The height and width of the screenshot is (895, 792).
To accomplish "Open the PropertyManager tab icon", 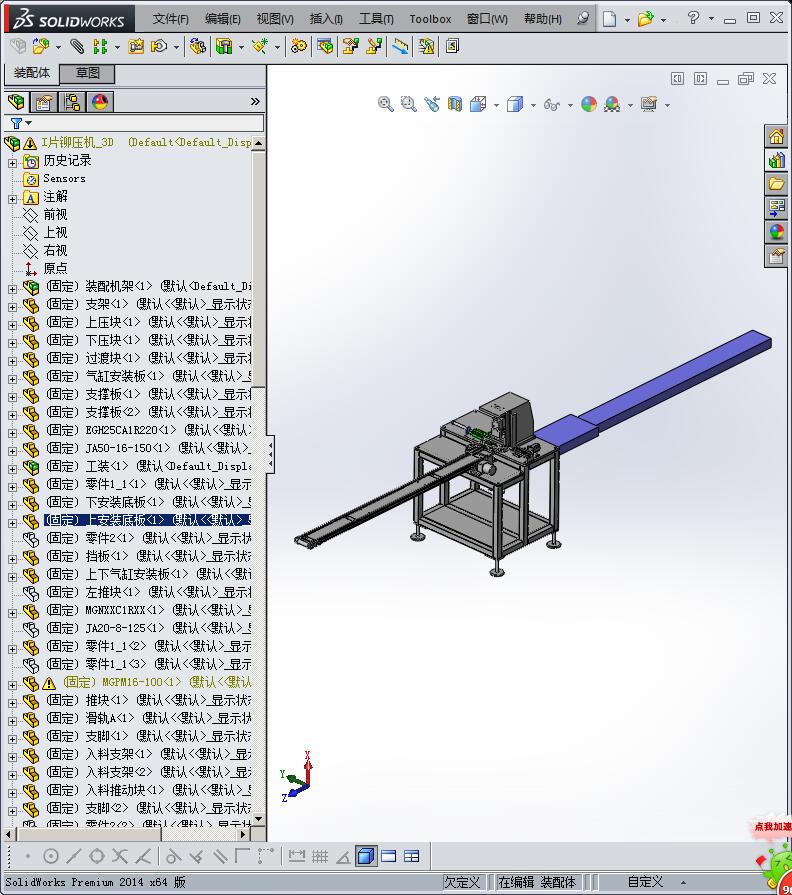I will tap(44, 102).
